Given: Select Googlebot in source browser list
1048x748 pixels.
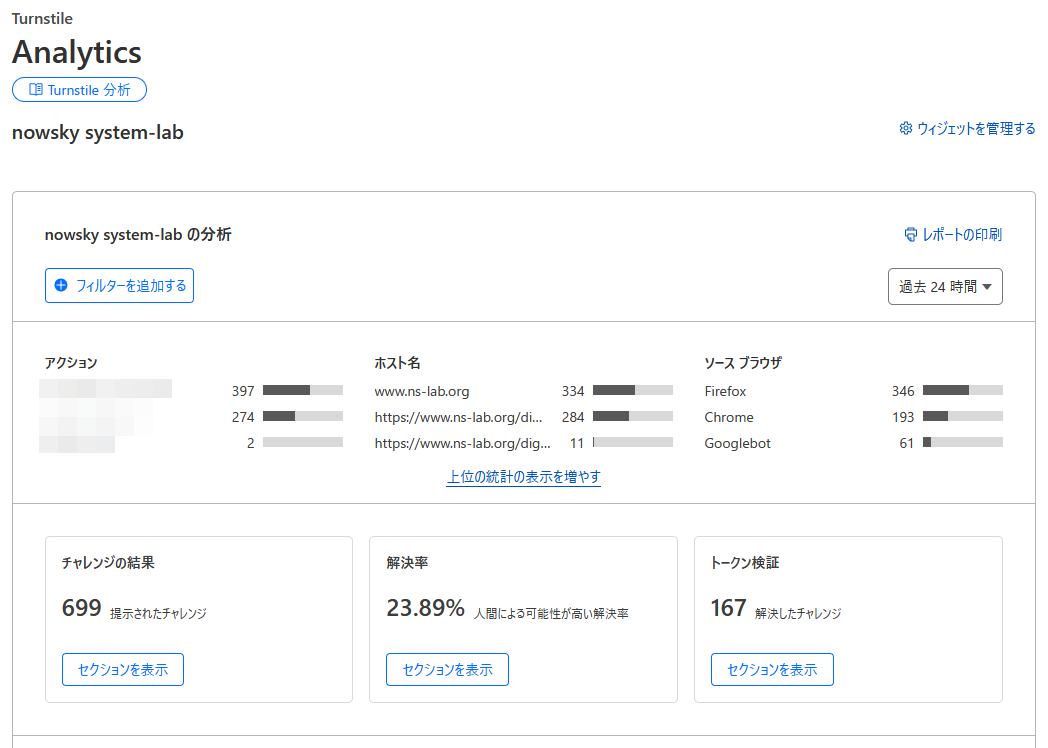Looking at the screenshot, I should (737, 443).
